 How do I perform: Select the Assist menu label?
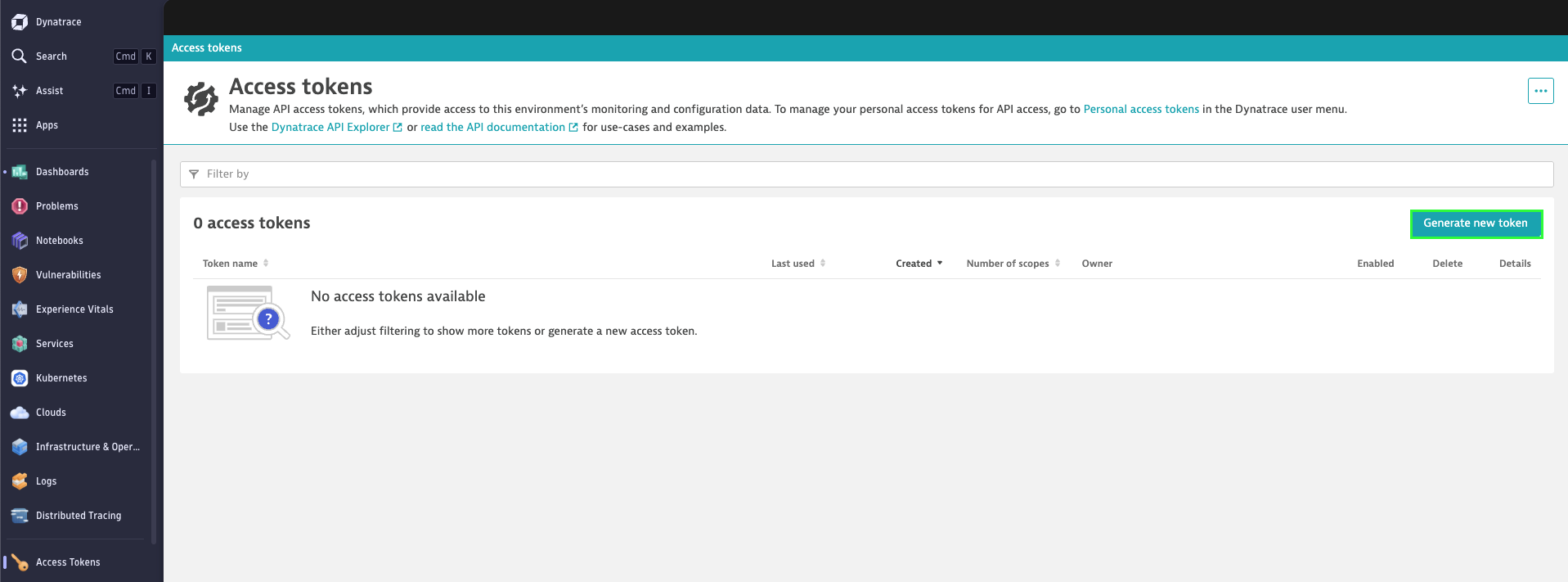coord(49,91)
